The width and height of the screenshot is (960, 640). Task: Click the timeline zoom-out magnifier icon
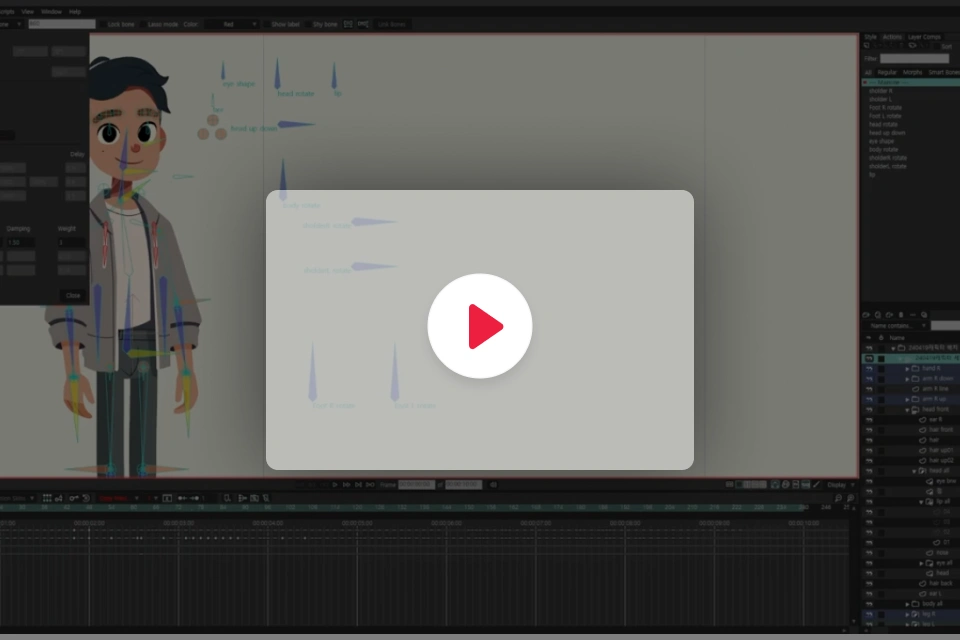[x=839, y=498]
